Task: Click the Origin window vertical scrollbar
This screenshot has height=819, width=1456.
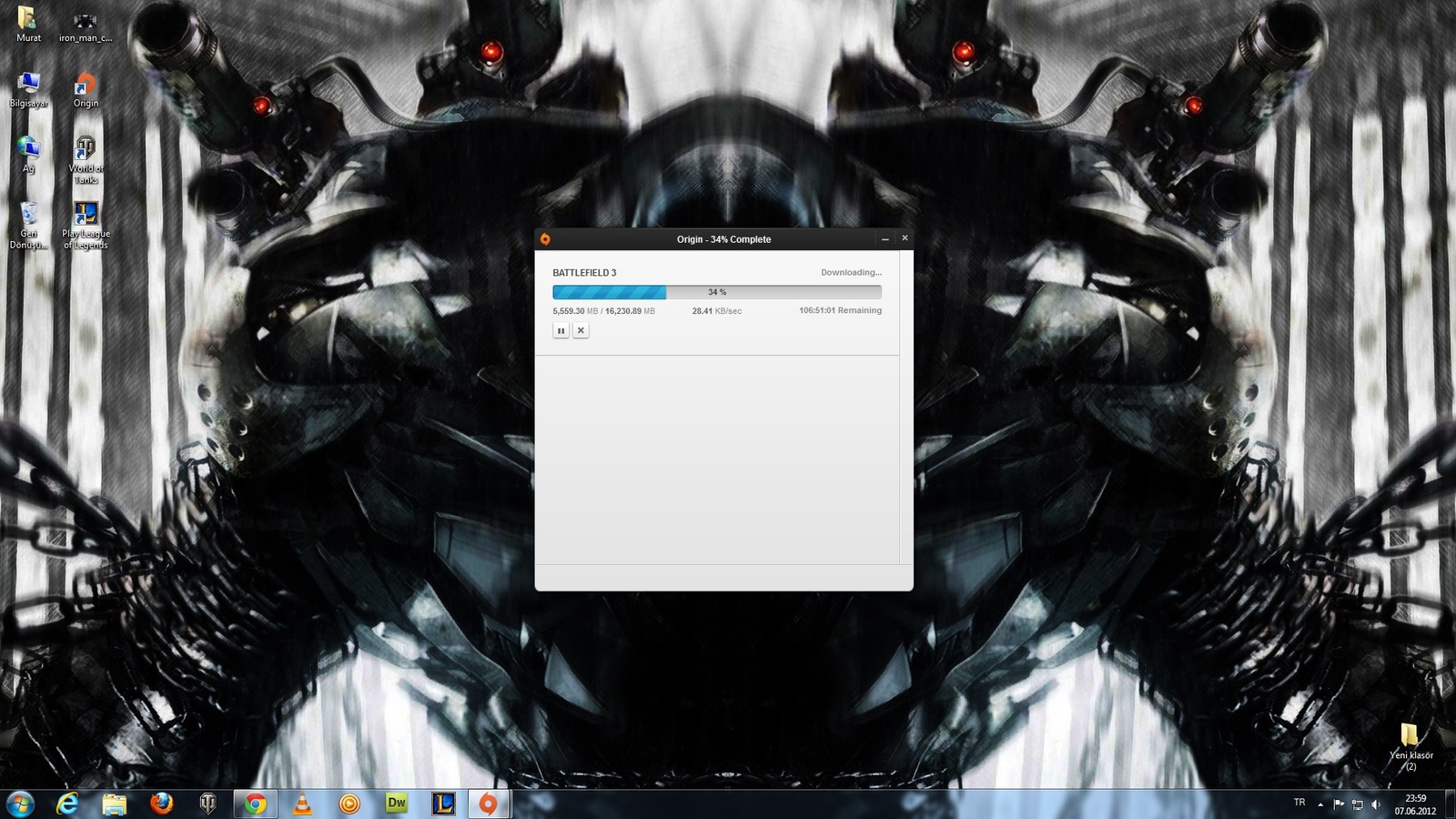Action: 905,407
